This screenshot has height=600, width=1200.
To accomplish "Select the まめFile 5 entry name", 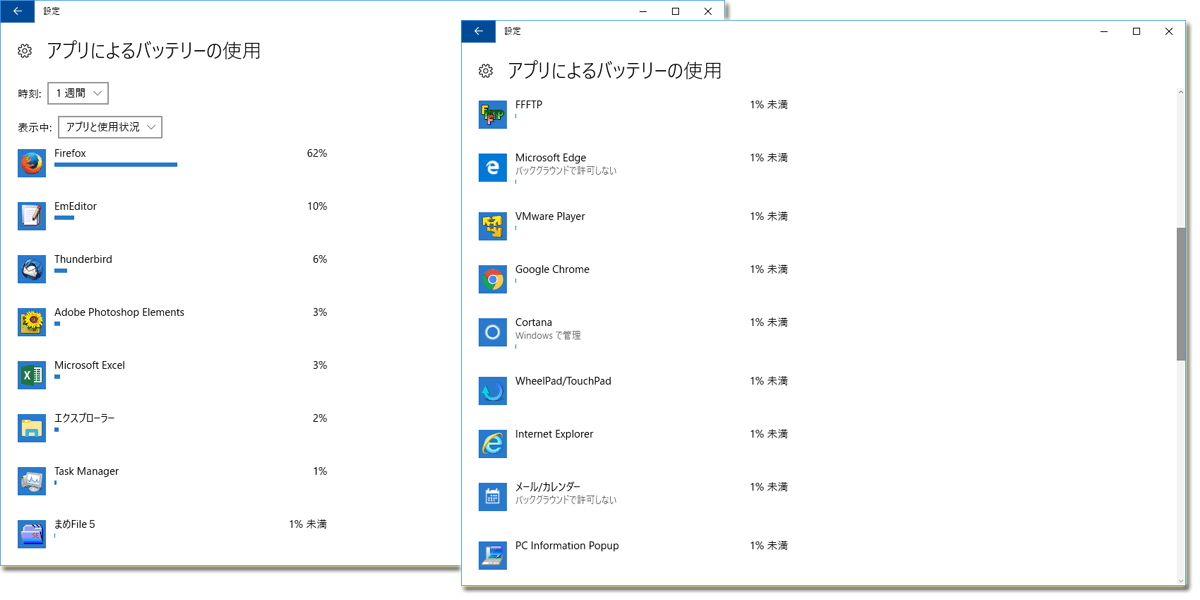I will pyautogui.click(x=75, y=524).
